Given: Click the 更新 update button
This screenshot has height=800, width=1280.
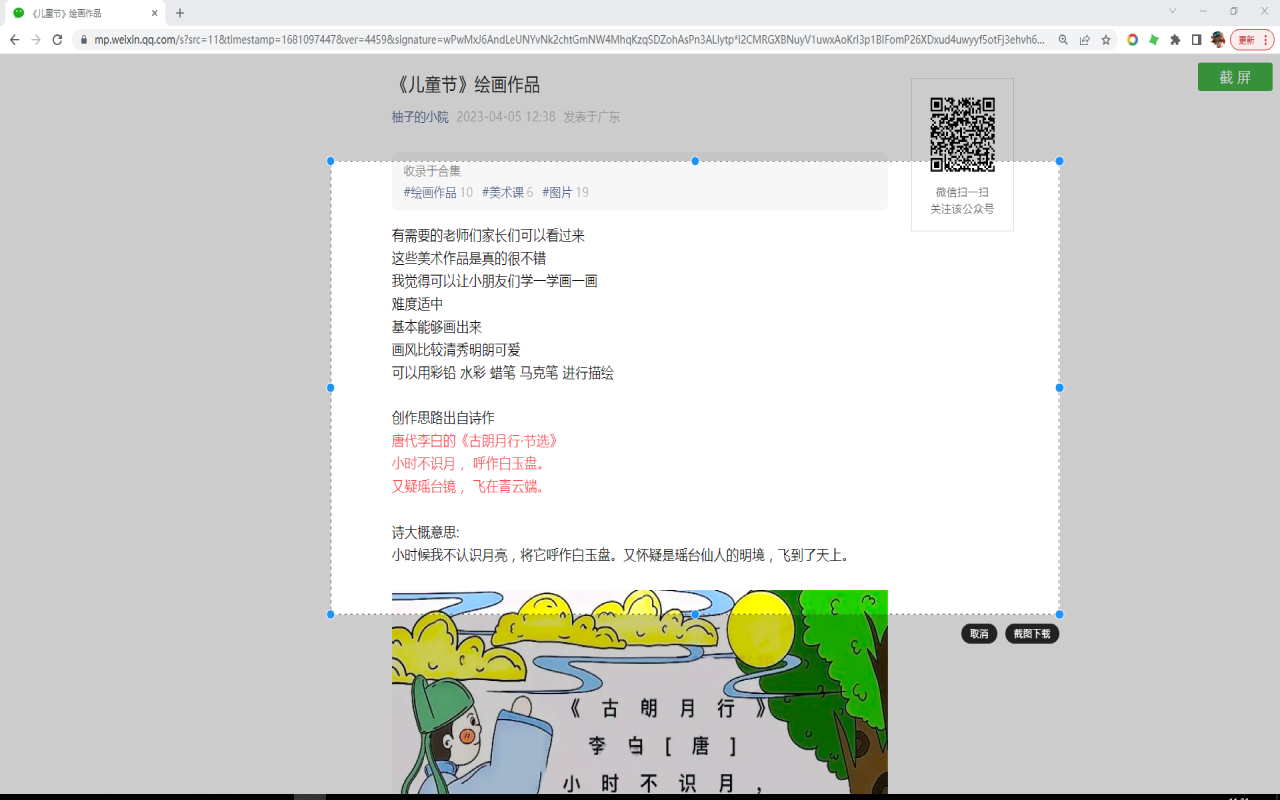Looking at the screenshot, I should 1252,40.
